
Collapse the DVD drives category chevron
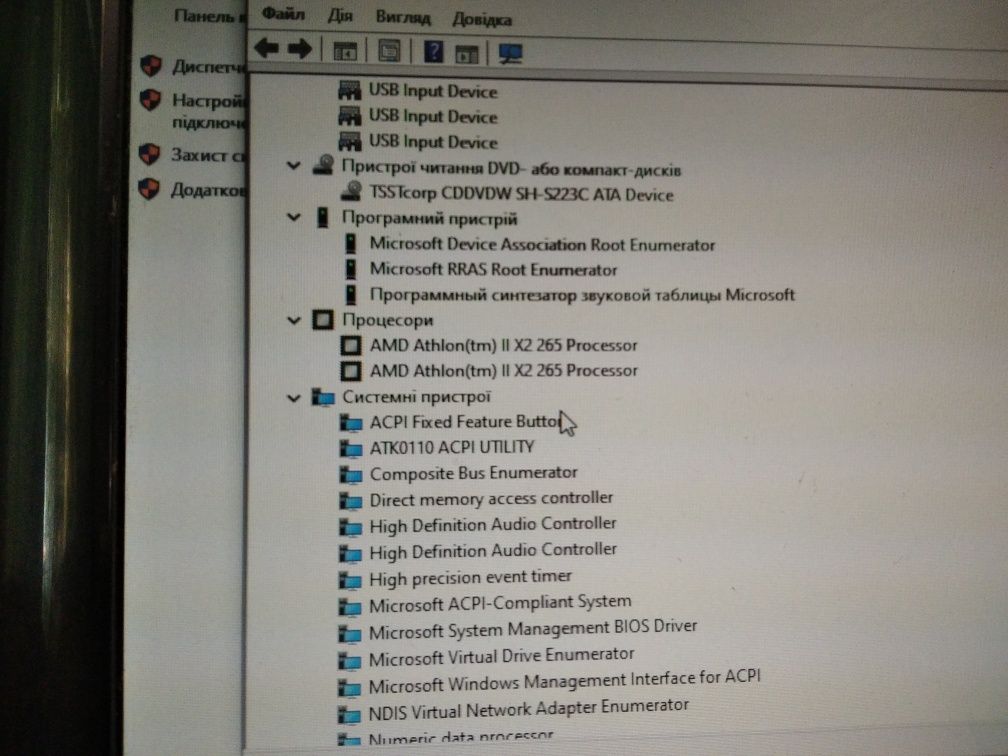[294, 166]
